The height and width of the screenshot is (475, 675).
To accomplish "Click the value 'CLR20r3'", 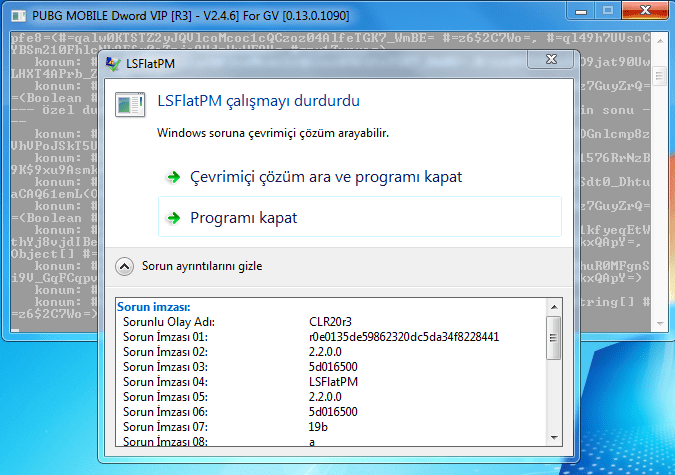I will coord(330,322).
